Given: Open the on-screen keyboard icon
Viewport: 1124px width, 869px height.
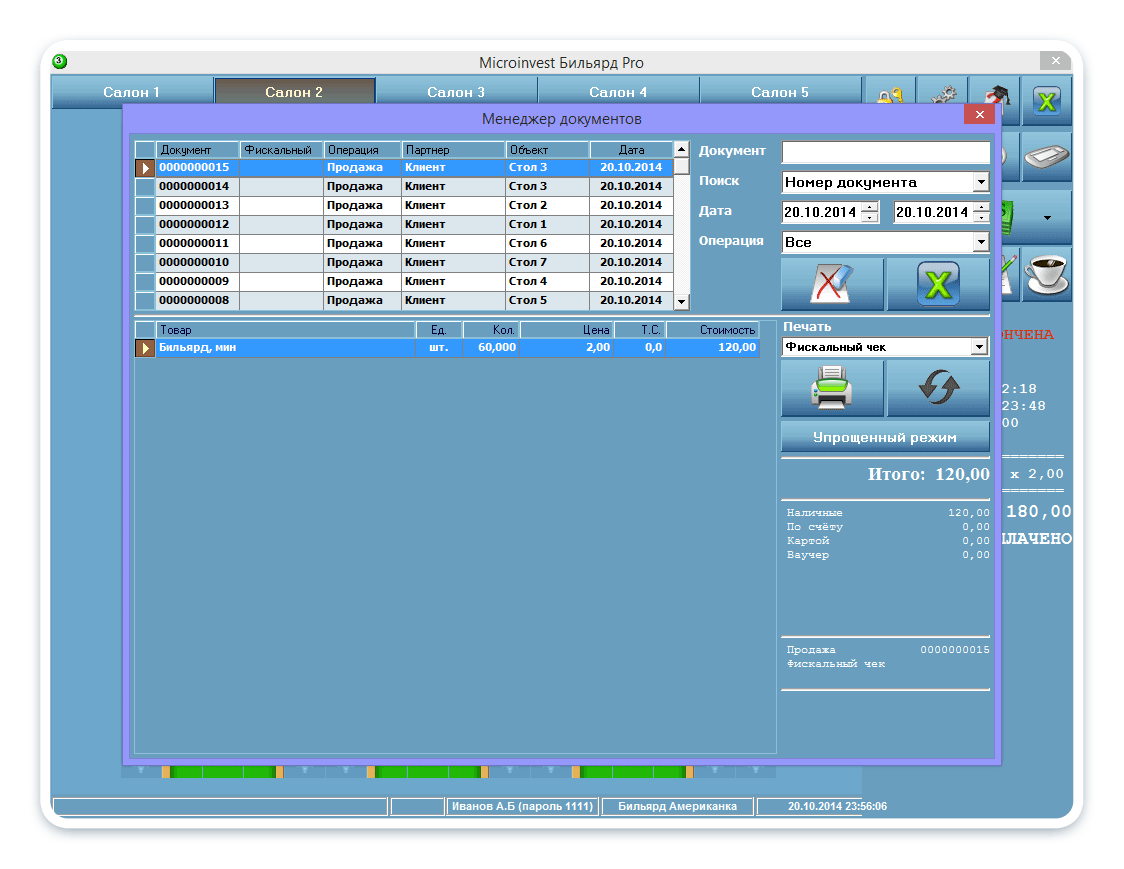Looking at the screenshot, I should [x=1046, y=157].
